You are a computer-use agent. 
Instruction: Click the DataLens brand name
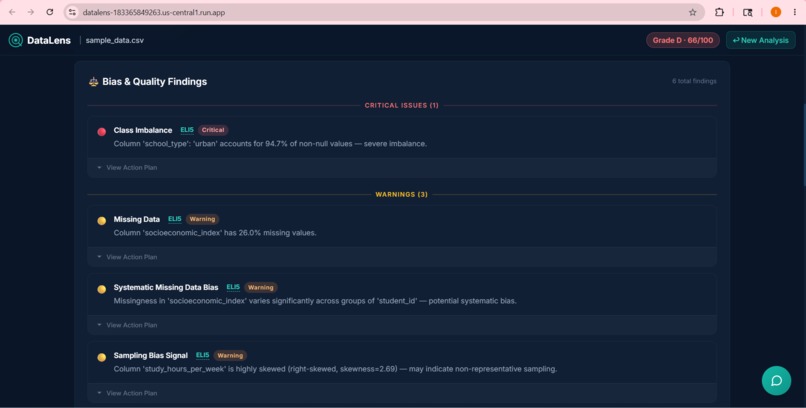49,40
